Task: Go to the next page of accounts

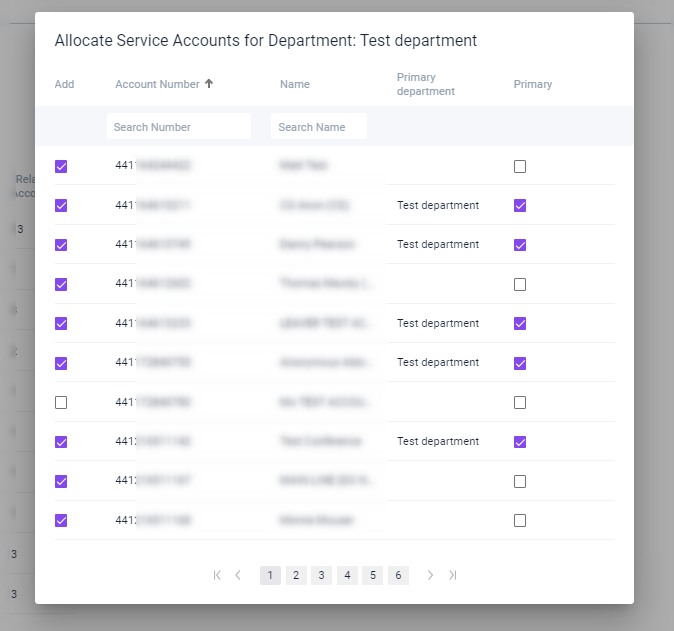Action: tap(430, 575)
